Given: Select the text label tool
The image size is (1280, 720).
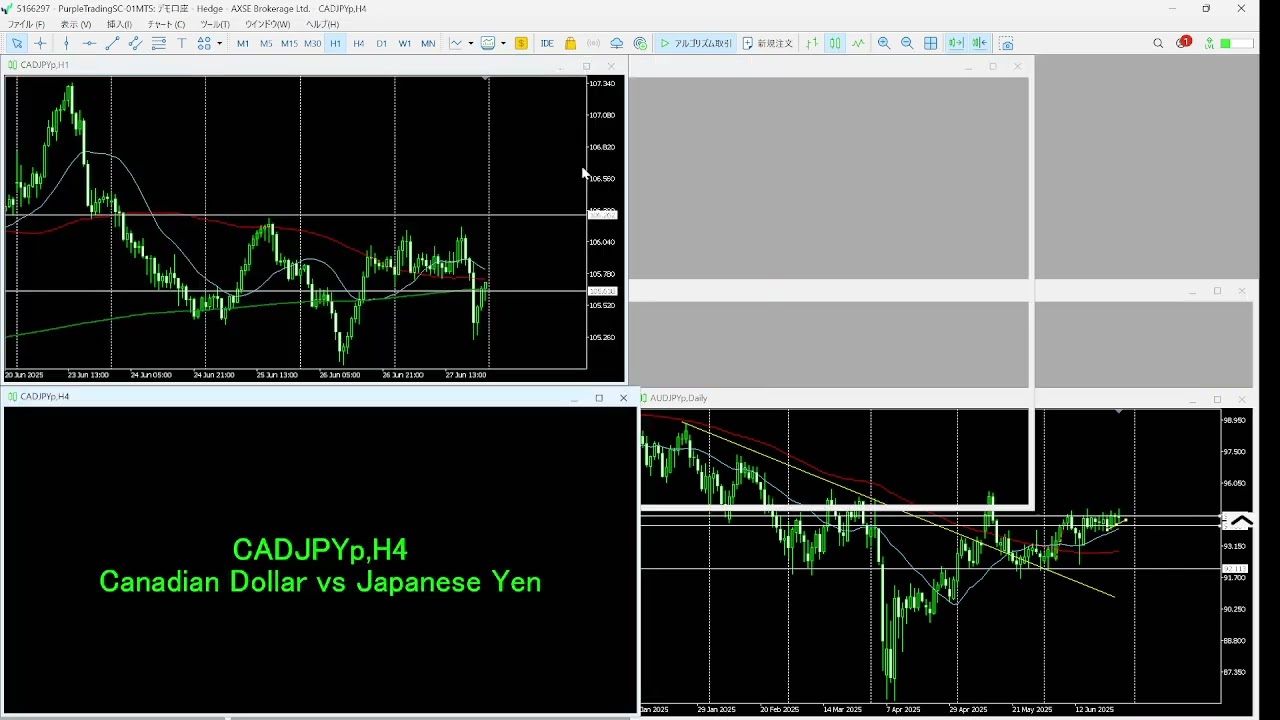Looking at the screenshot, I should tap(182, 43).
